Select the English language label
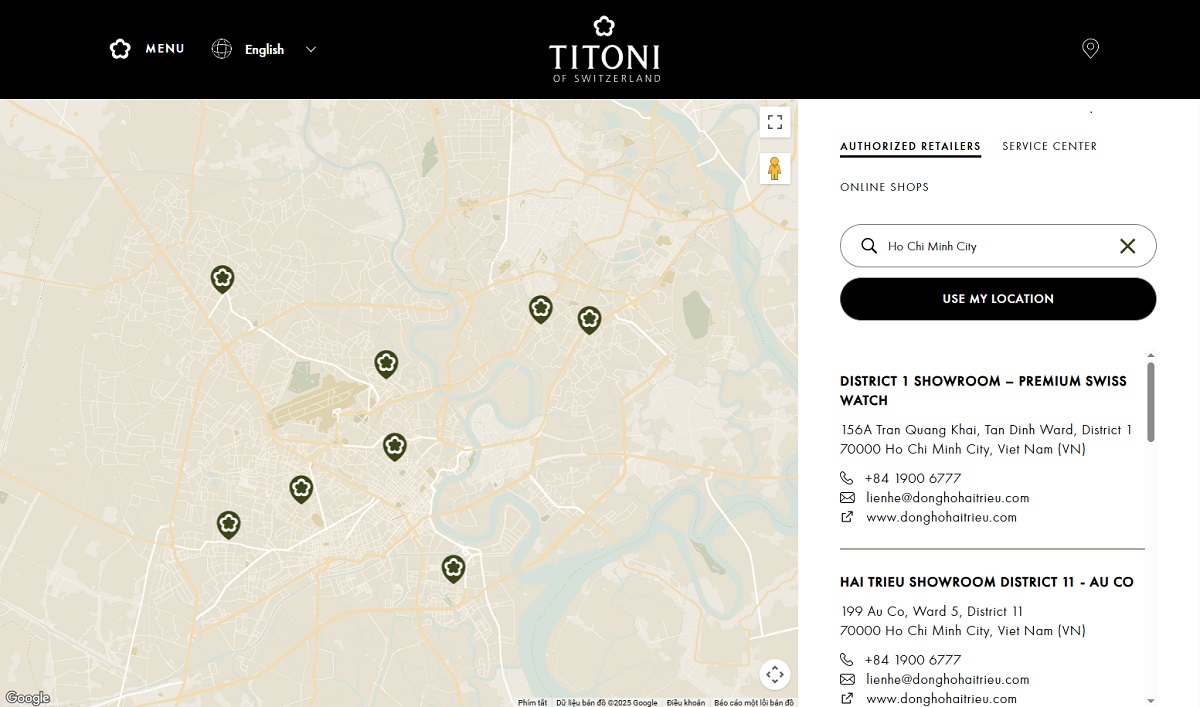The image size is (1200, 707). pyautogui.click(x=264, y=49)
